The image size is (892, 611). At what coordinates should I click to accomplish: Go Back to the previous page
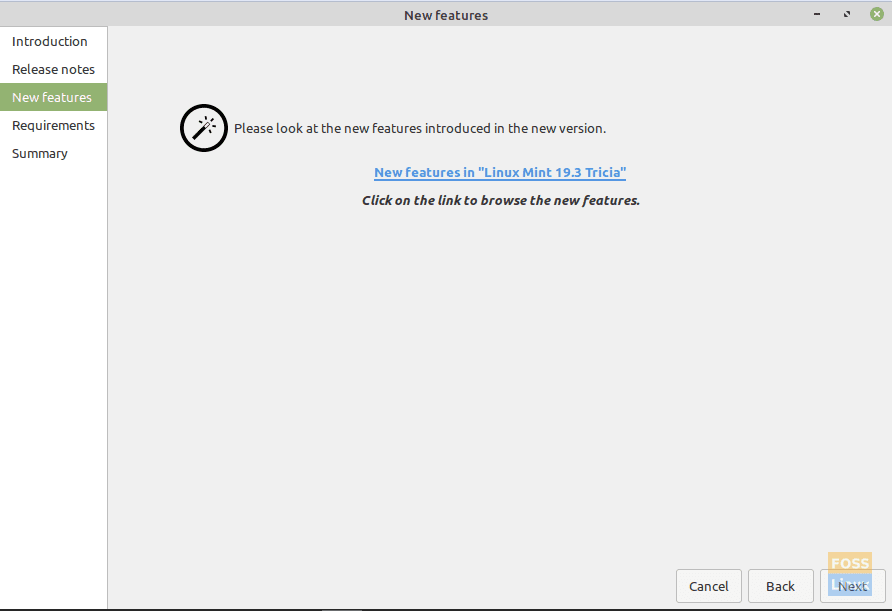(x=780, y=586)
